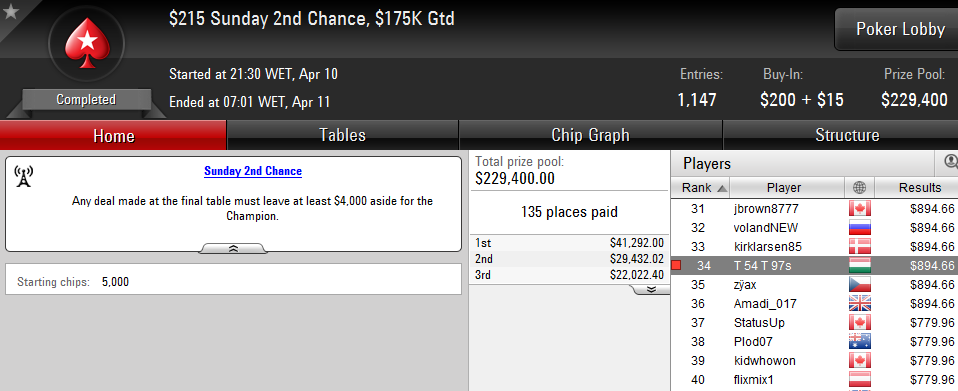The image size is (958, 391).
Task: Click the globe country column header icon
Action: [x=860, y=188]
